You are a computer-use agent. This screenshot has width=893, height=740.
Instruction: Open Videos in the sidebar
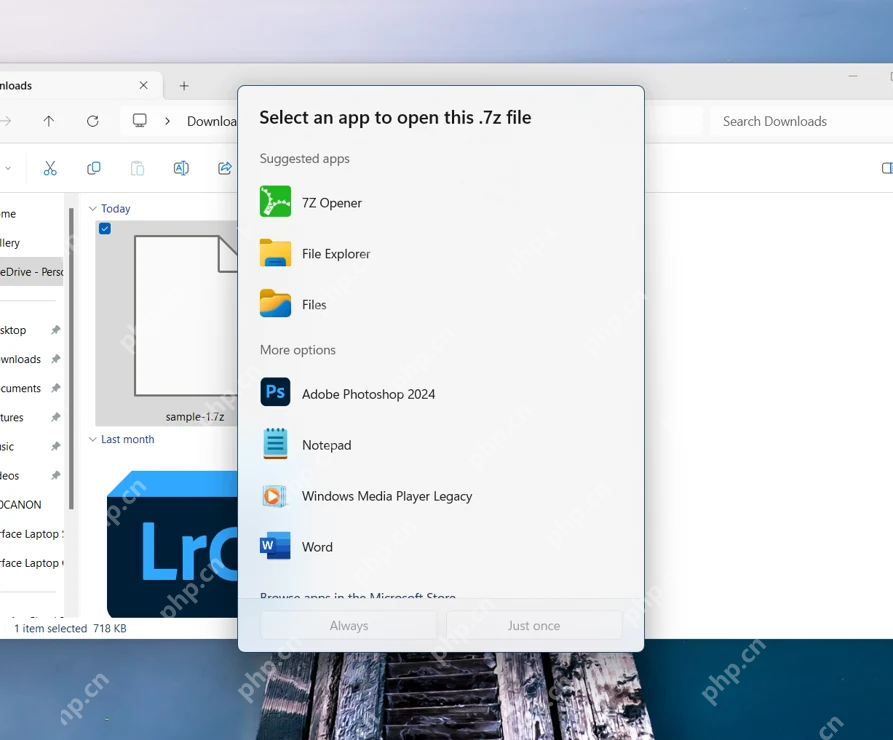coord(10,476)
